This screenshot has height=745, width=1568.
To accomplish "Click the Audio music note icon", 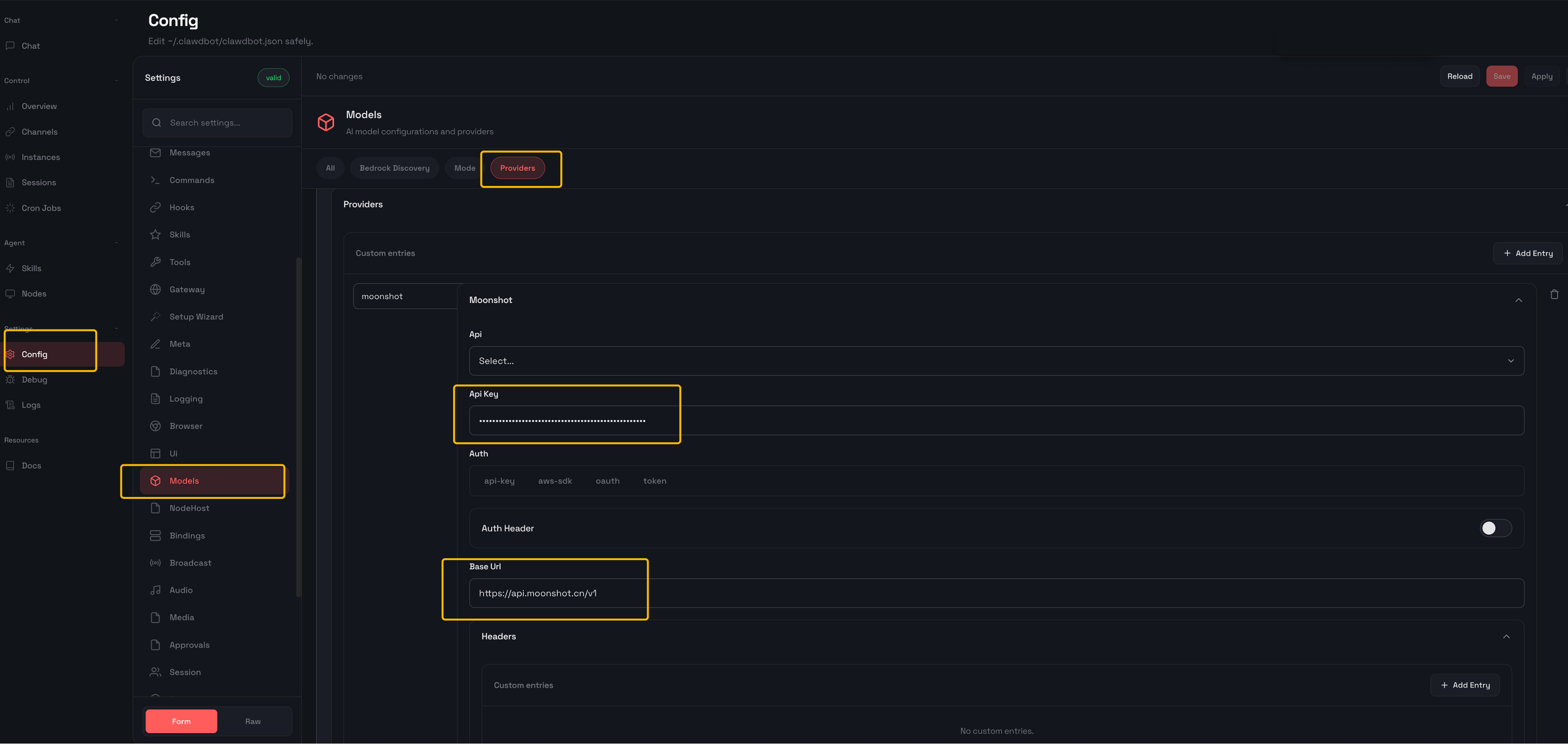I will (155, 591).
